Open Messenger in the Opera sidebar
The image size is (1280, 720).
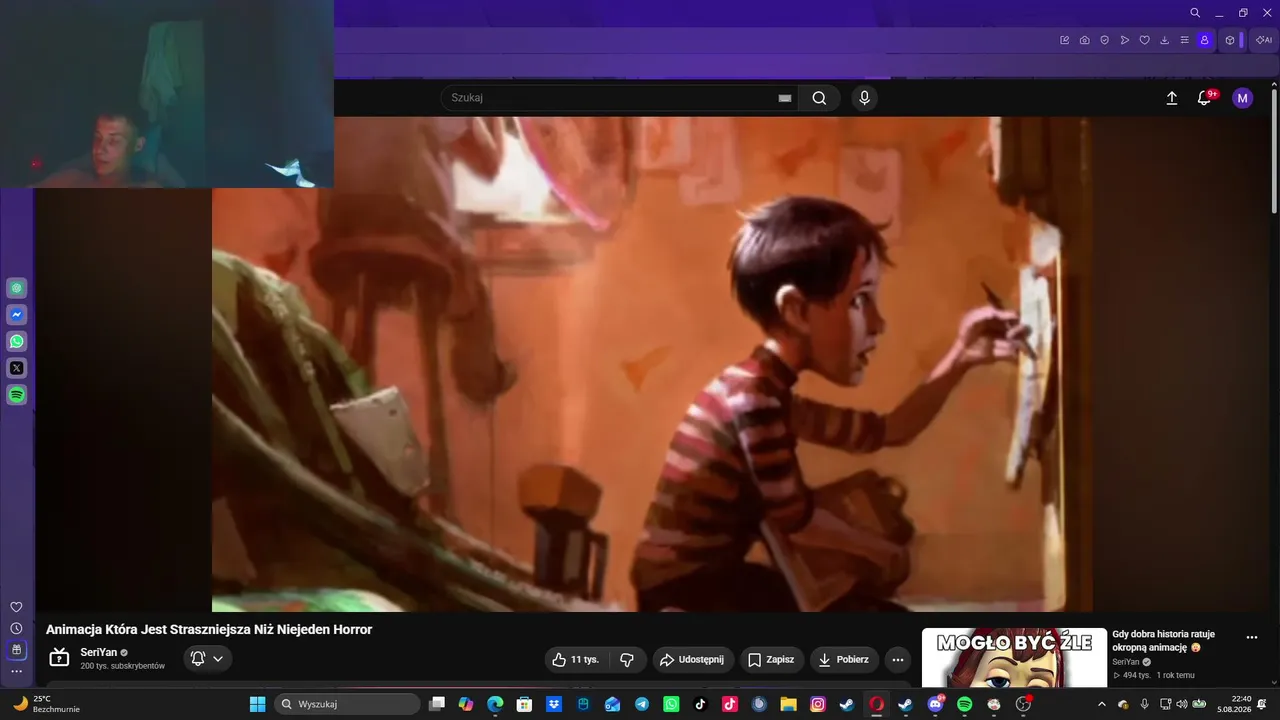(x=17, y=315)
